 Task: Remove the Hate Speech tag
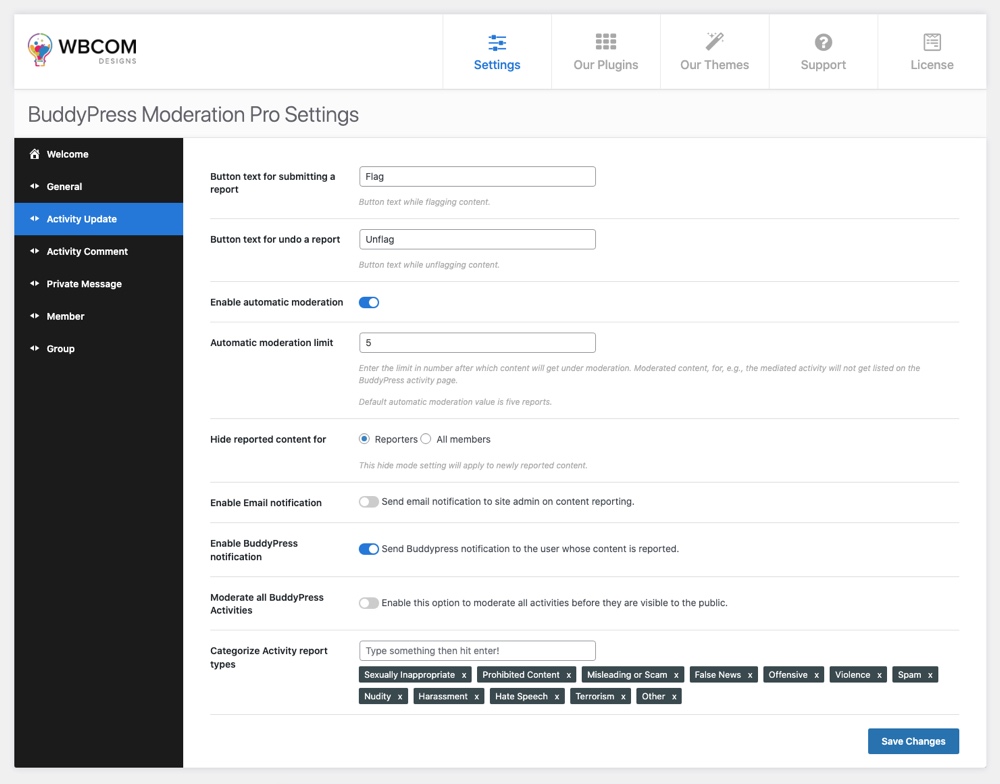557,697
